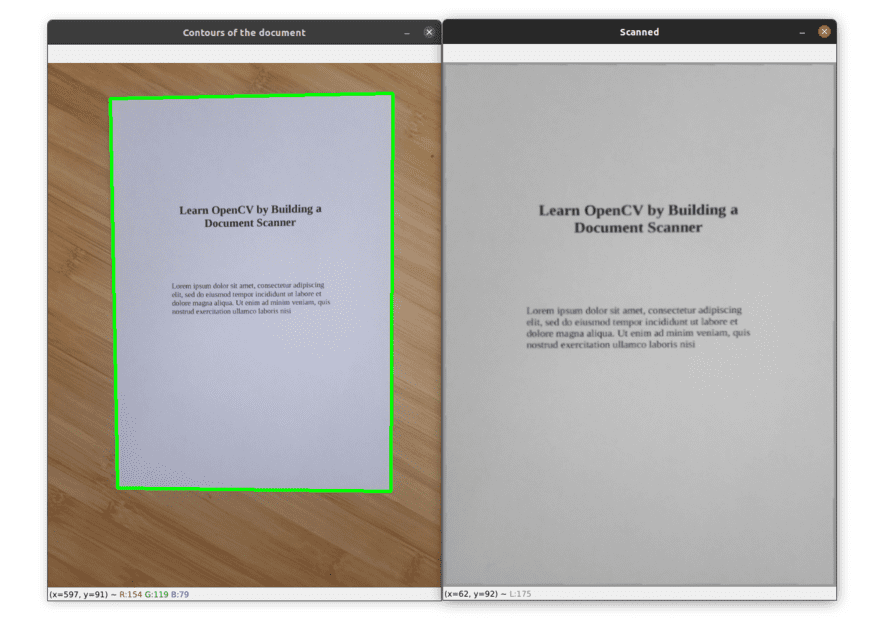The height and width of the screenshot is (634, 892).
Task: Minimize the "Scanned" window
Action: tap(802, 32)
